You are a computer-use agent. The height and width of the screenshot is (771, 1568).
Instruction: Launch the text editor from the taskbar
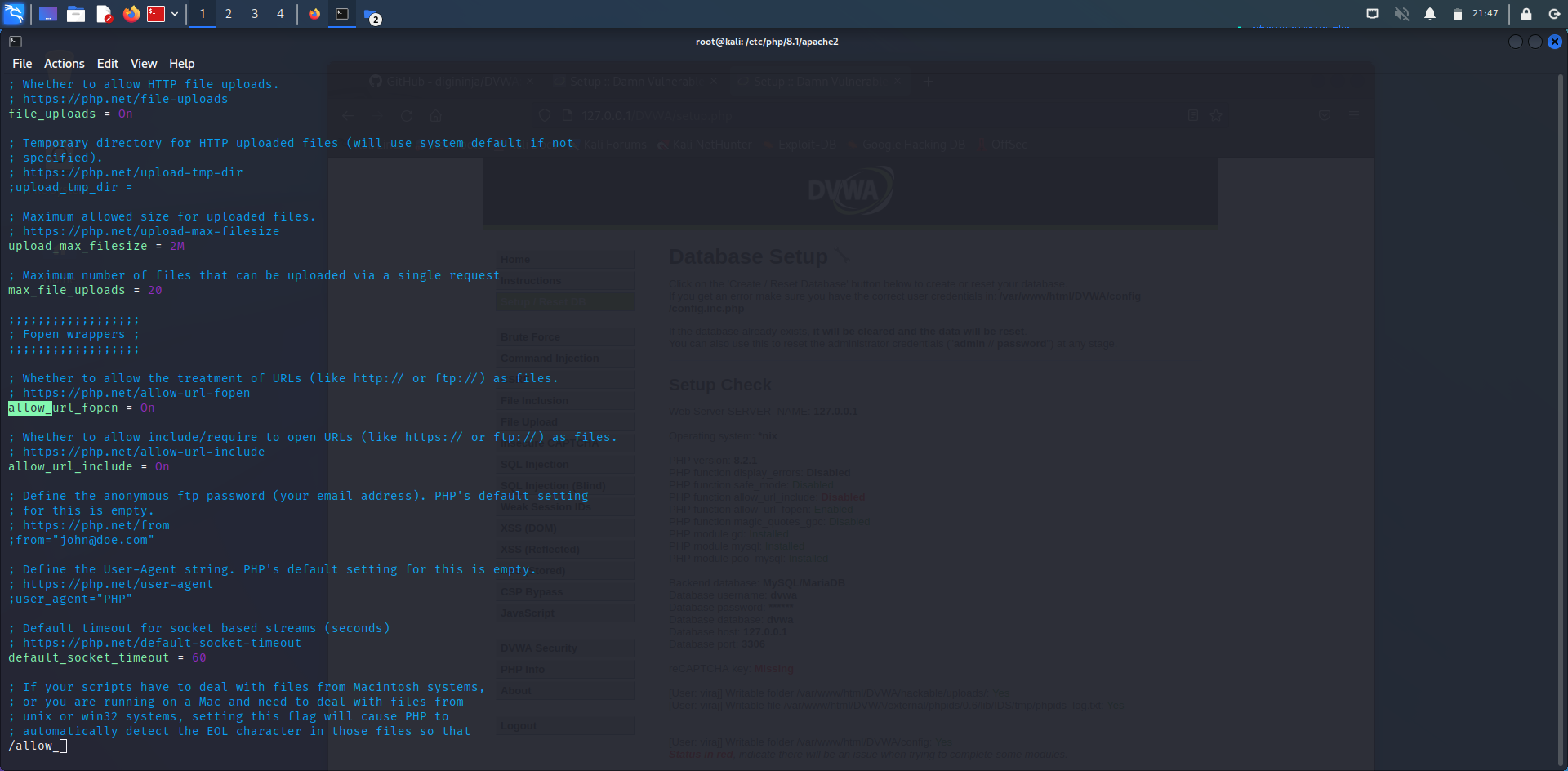click(104, 14)
